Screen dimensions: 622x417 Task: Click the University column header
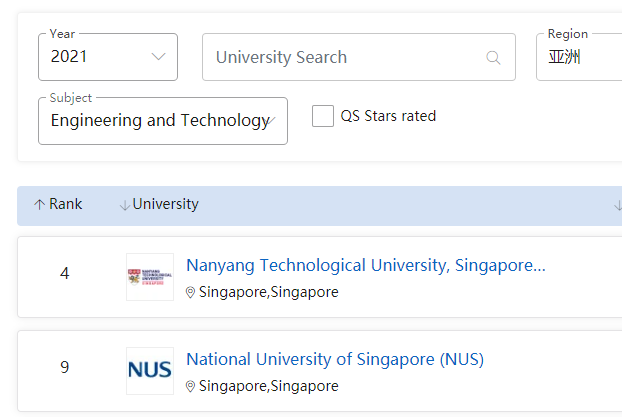point(166,205)
